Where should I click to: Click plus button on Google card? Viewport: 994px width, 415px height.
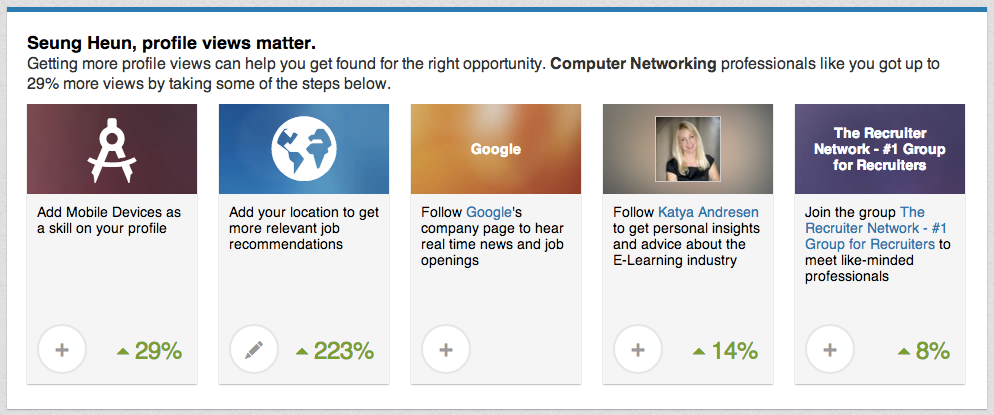click(446, 350)
